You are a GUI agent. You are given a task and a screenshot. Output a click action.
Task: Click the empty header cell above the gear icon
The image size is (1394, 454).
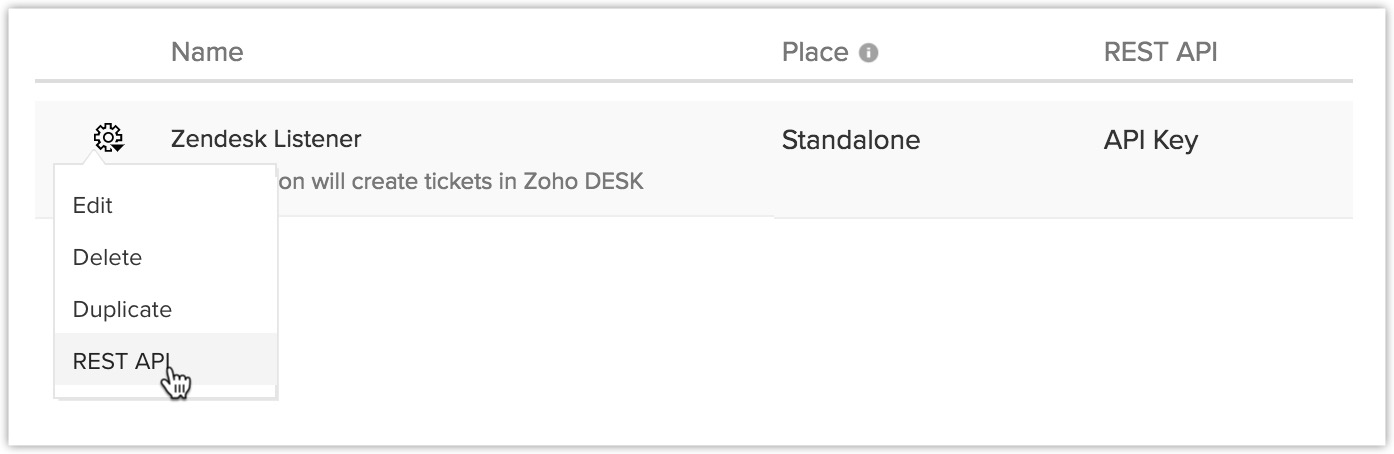point(107,52)
